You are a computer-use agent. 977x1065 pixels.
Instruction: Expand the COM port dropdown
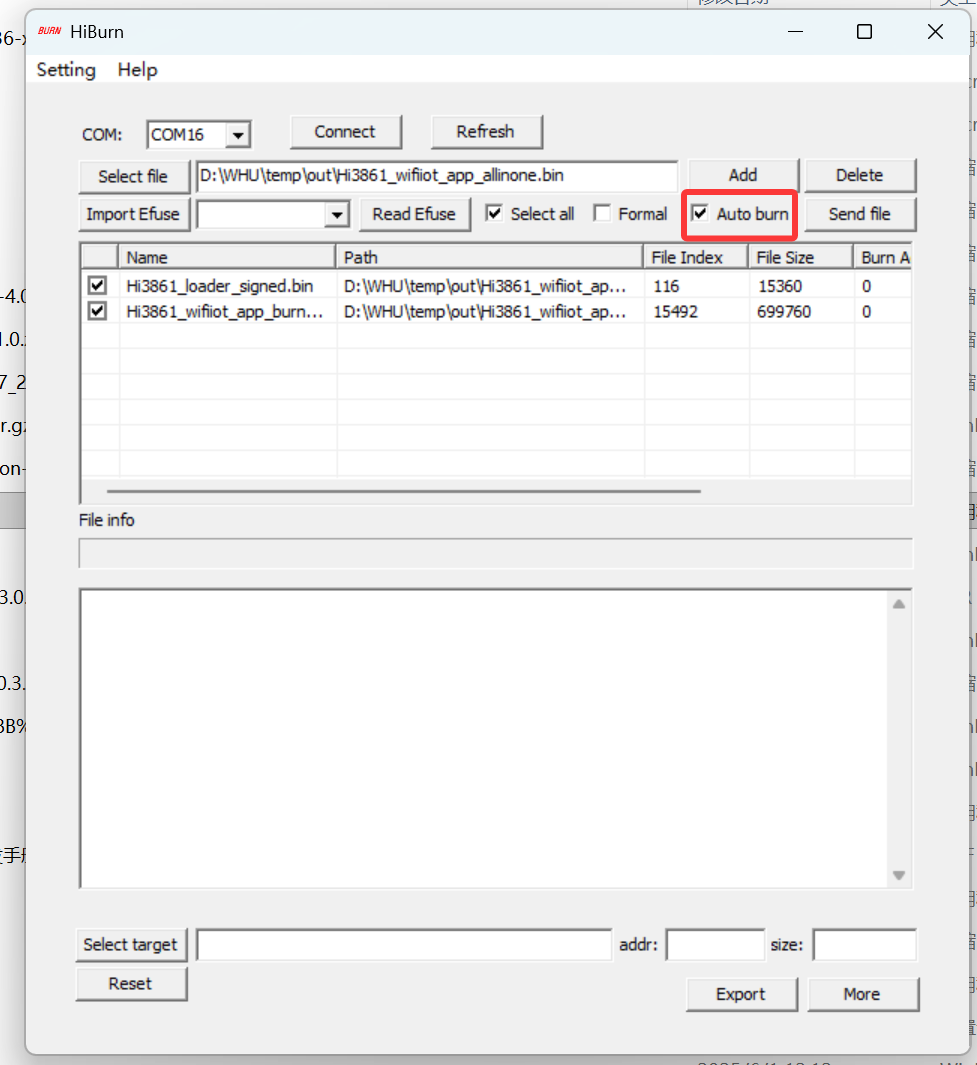click(238, 134)
